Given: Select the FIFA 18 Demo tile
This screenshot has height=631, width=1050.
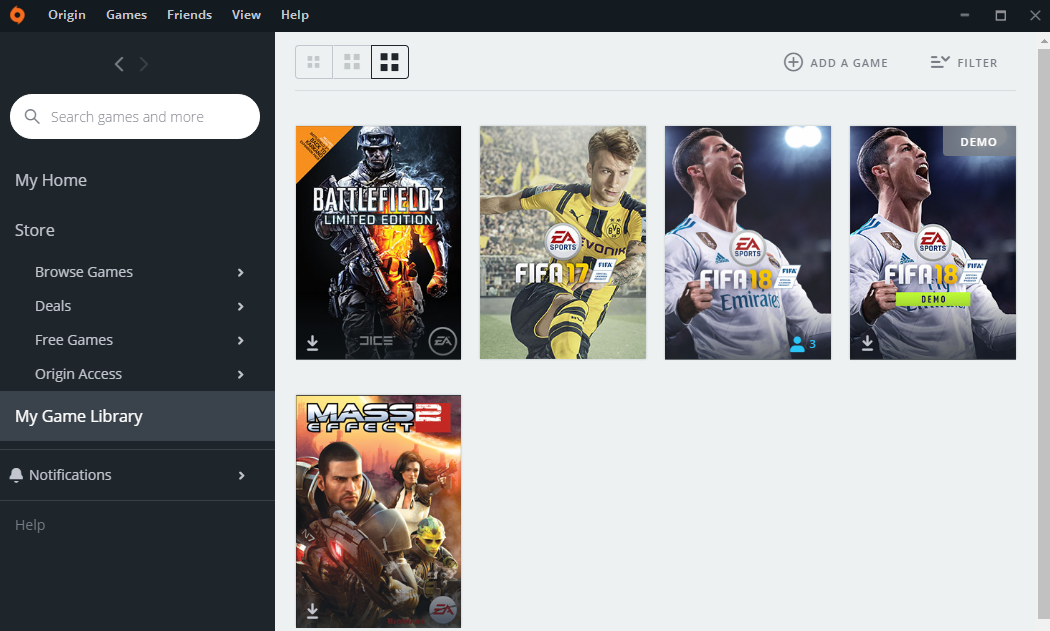Looking at the screenshot, I should pyautogui.click(x=933, y=242).
